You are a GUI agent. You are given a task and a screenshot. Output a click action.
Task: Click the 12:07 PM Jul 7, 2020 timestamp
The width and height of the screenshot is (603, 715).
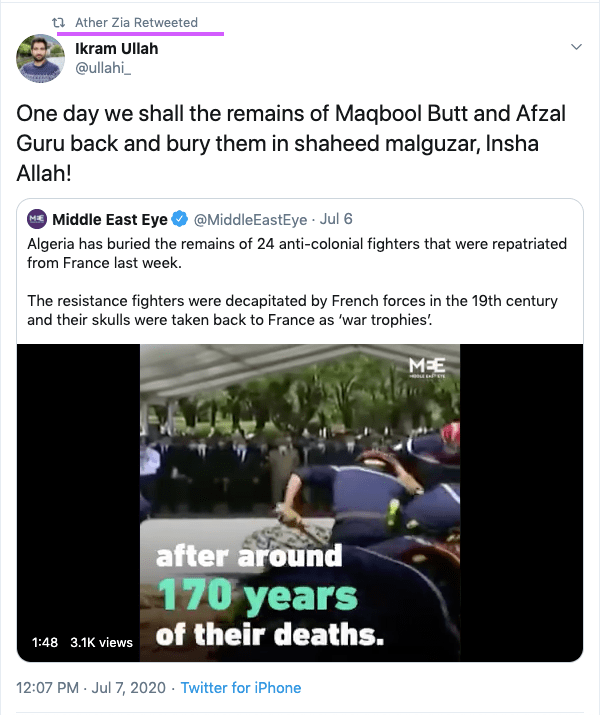91,688
